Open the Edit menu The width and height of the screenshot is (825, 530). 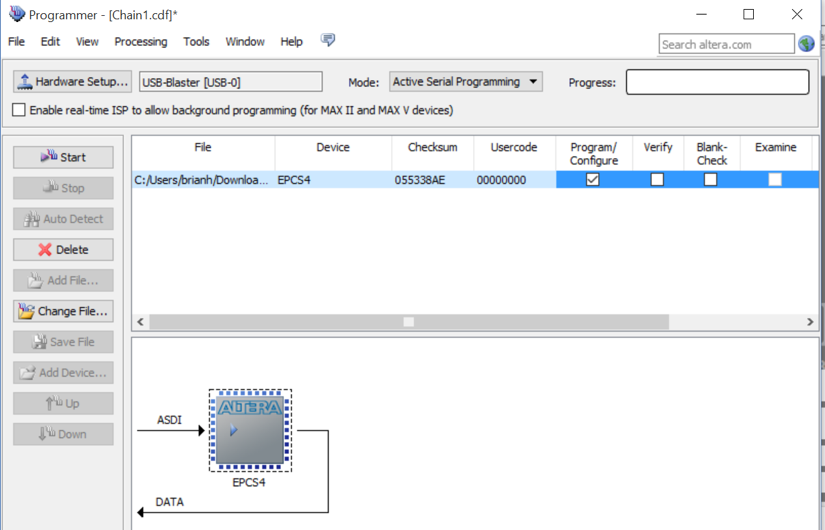[x=51, y=42]
